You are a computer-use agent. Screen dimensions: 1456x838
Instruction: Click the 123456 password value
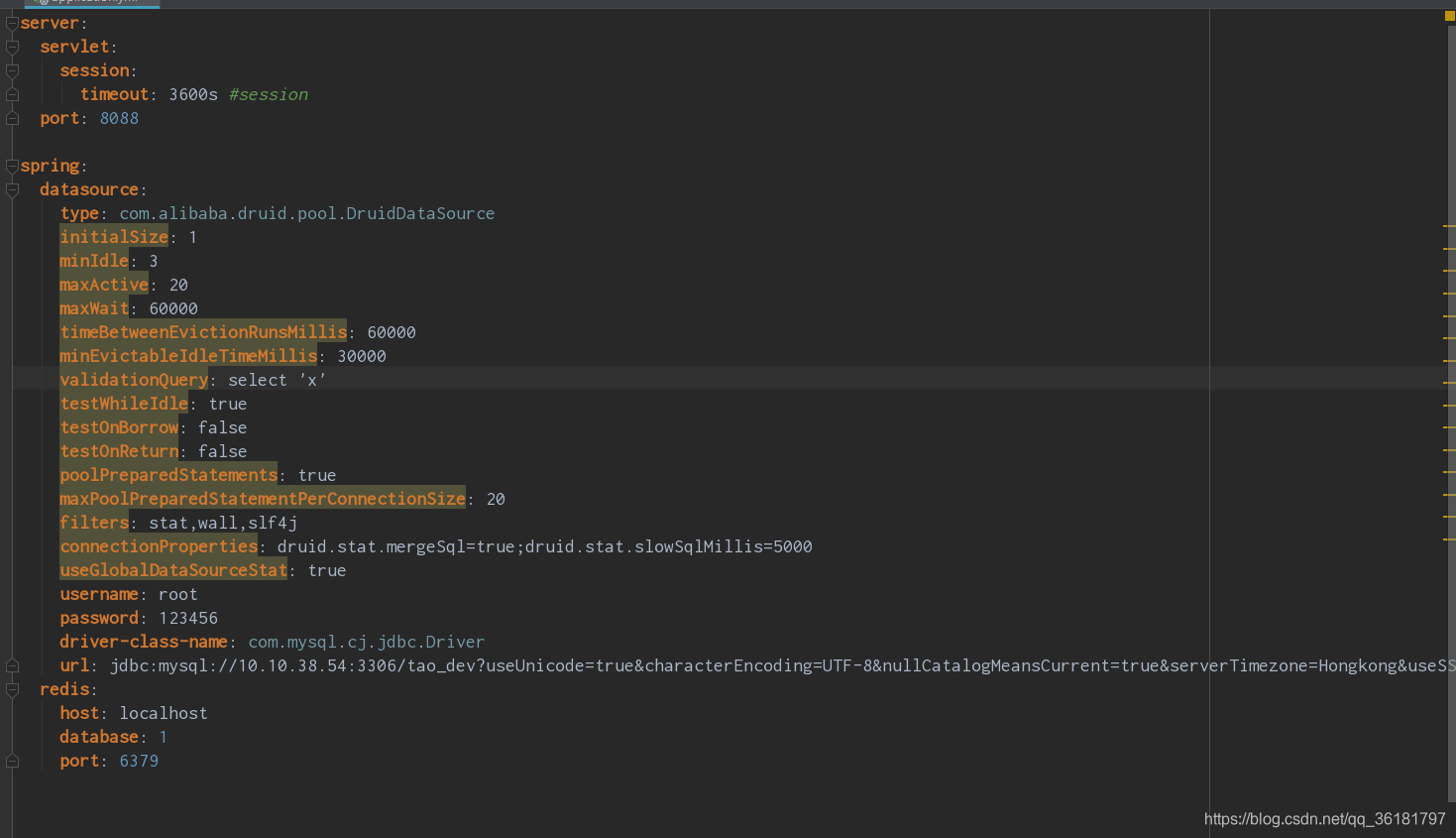click(x=188, y=618)
